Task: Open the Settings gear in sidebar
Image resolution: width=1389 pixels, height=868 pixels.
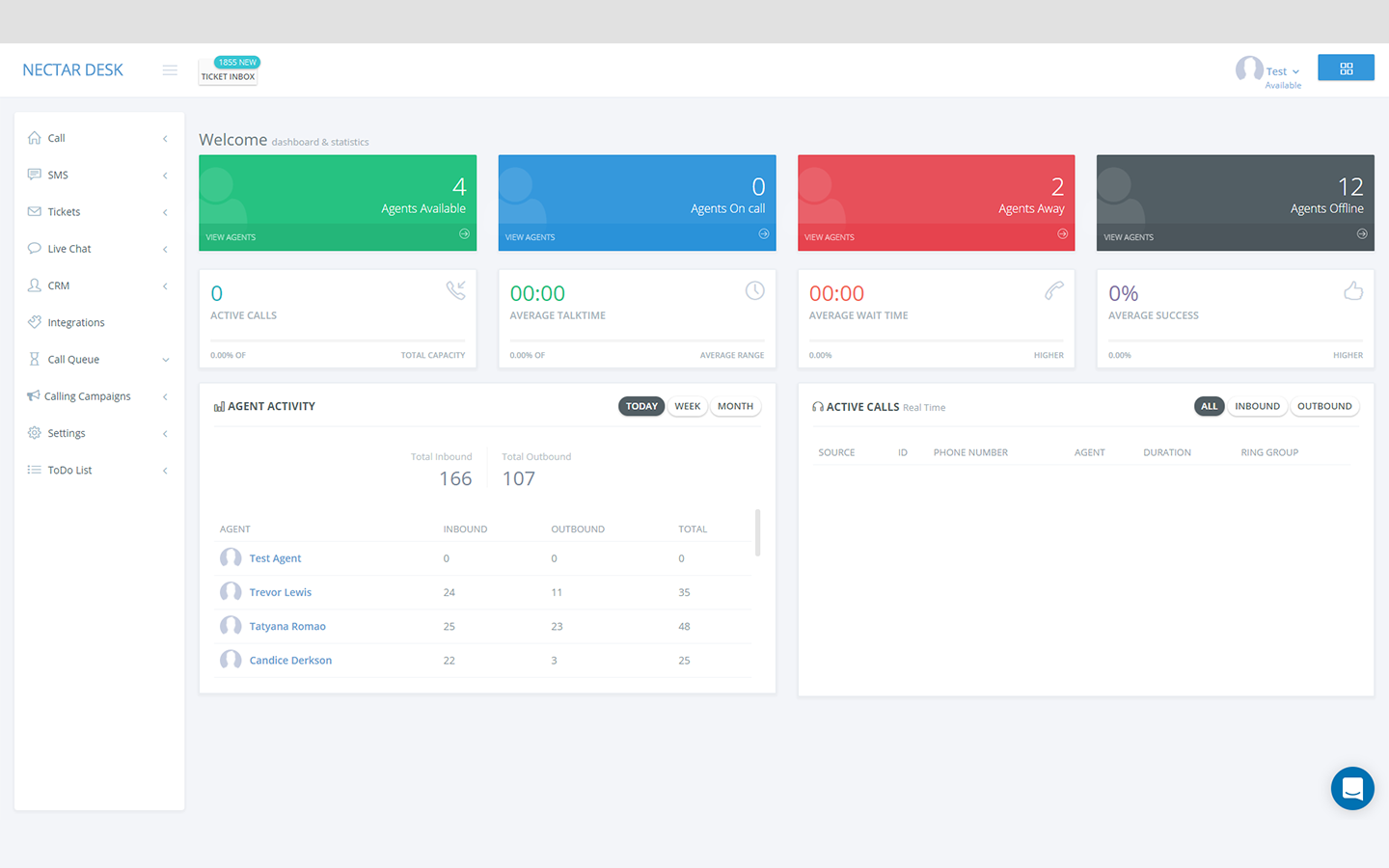Action: (x=33, y=432)
